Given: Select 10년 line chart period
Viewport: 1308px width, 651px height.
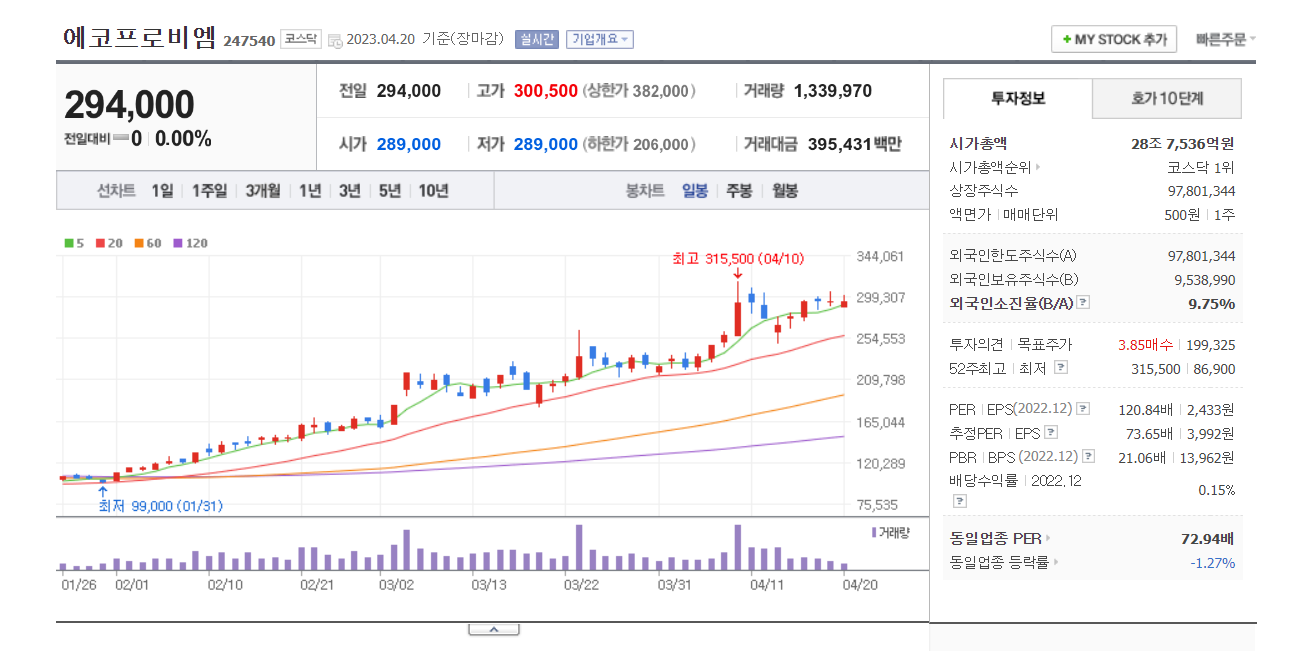Looking at the screenshot, I should point(433,191).
